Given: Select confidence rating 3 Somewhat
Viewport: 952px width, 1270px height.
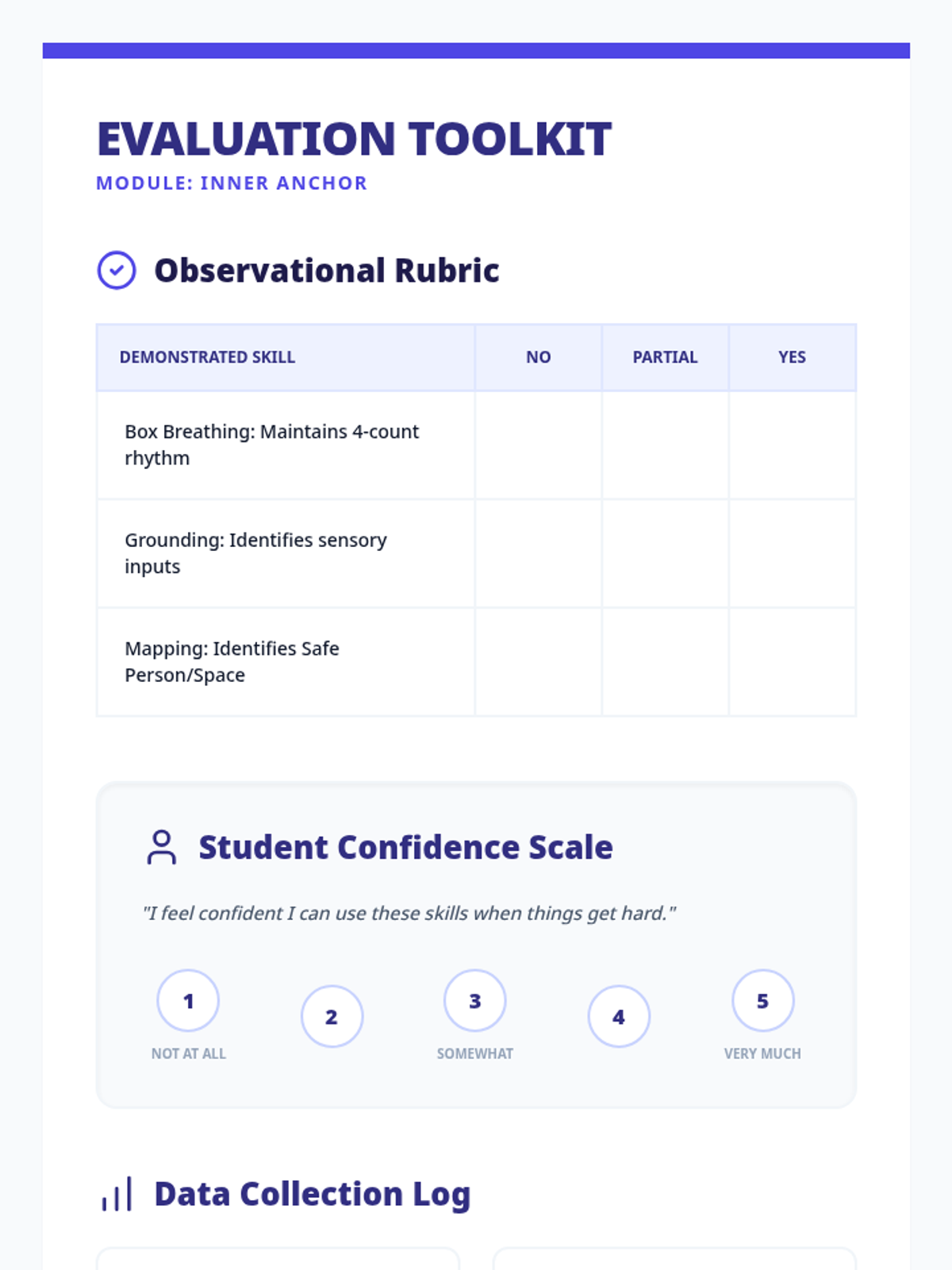Looking at the screenshot, I should [475, 1001].
